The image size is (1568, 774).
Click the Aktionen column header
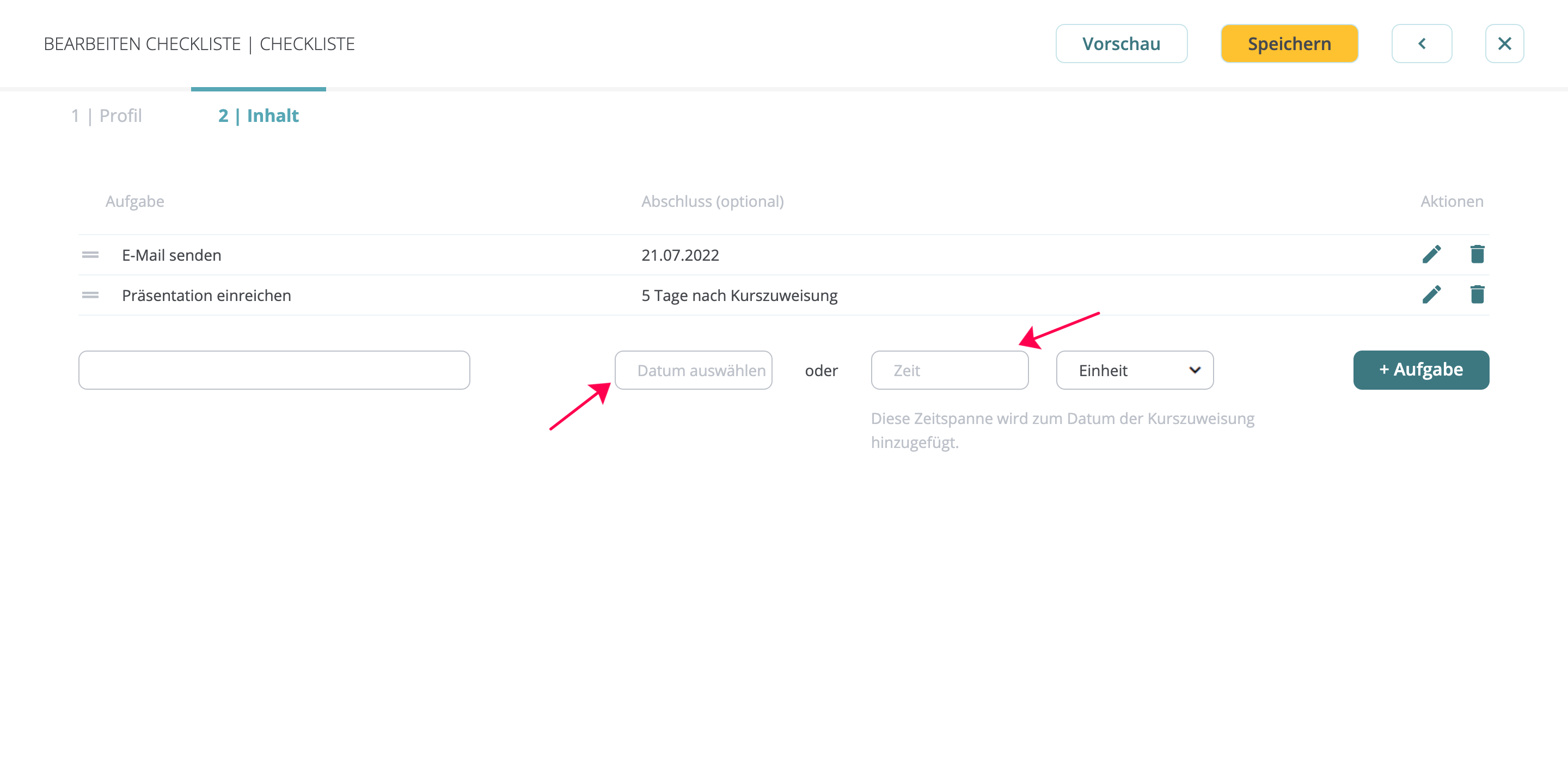point(1451,201)
